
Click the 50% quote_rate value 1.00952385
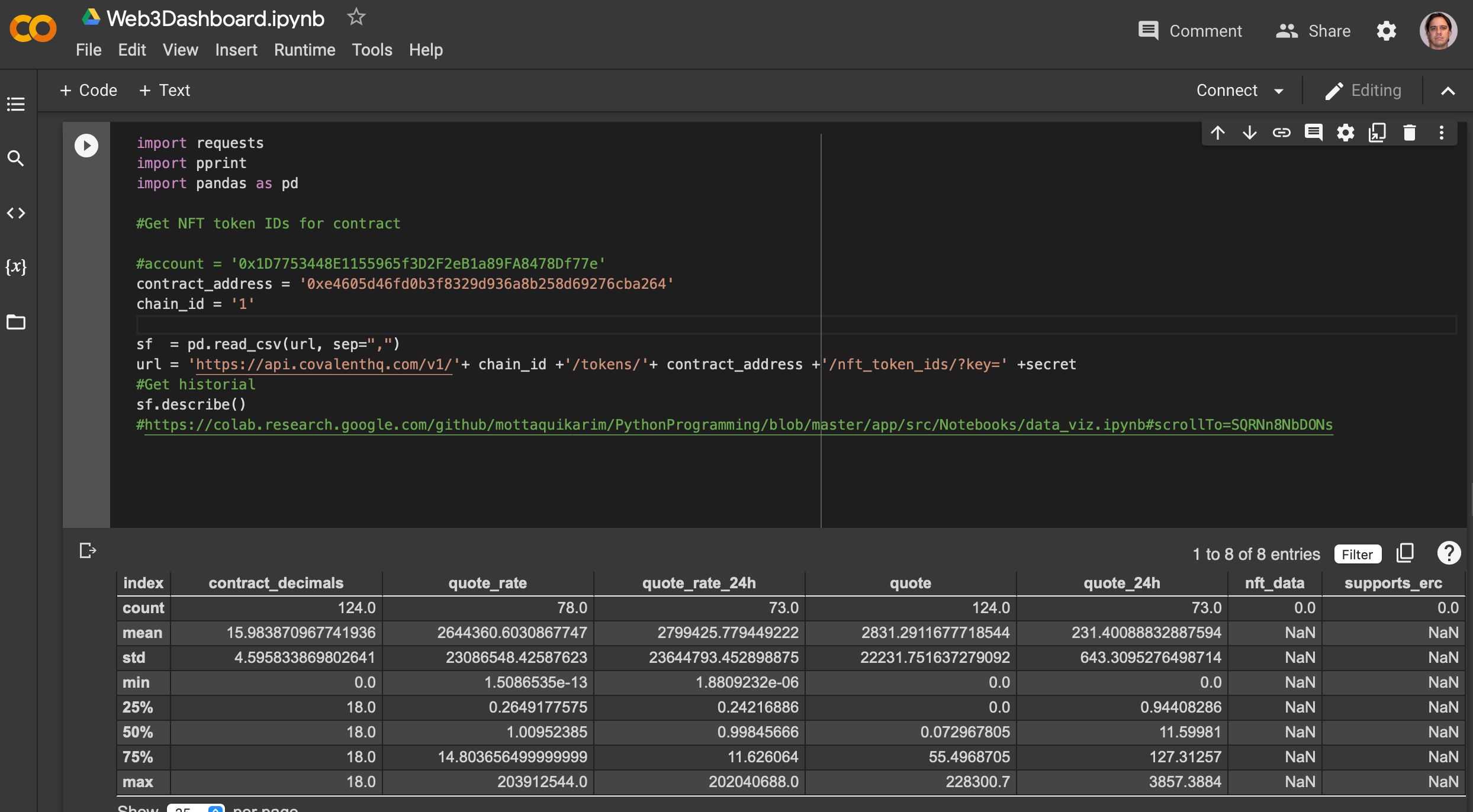click(x=546, y=732)
